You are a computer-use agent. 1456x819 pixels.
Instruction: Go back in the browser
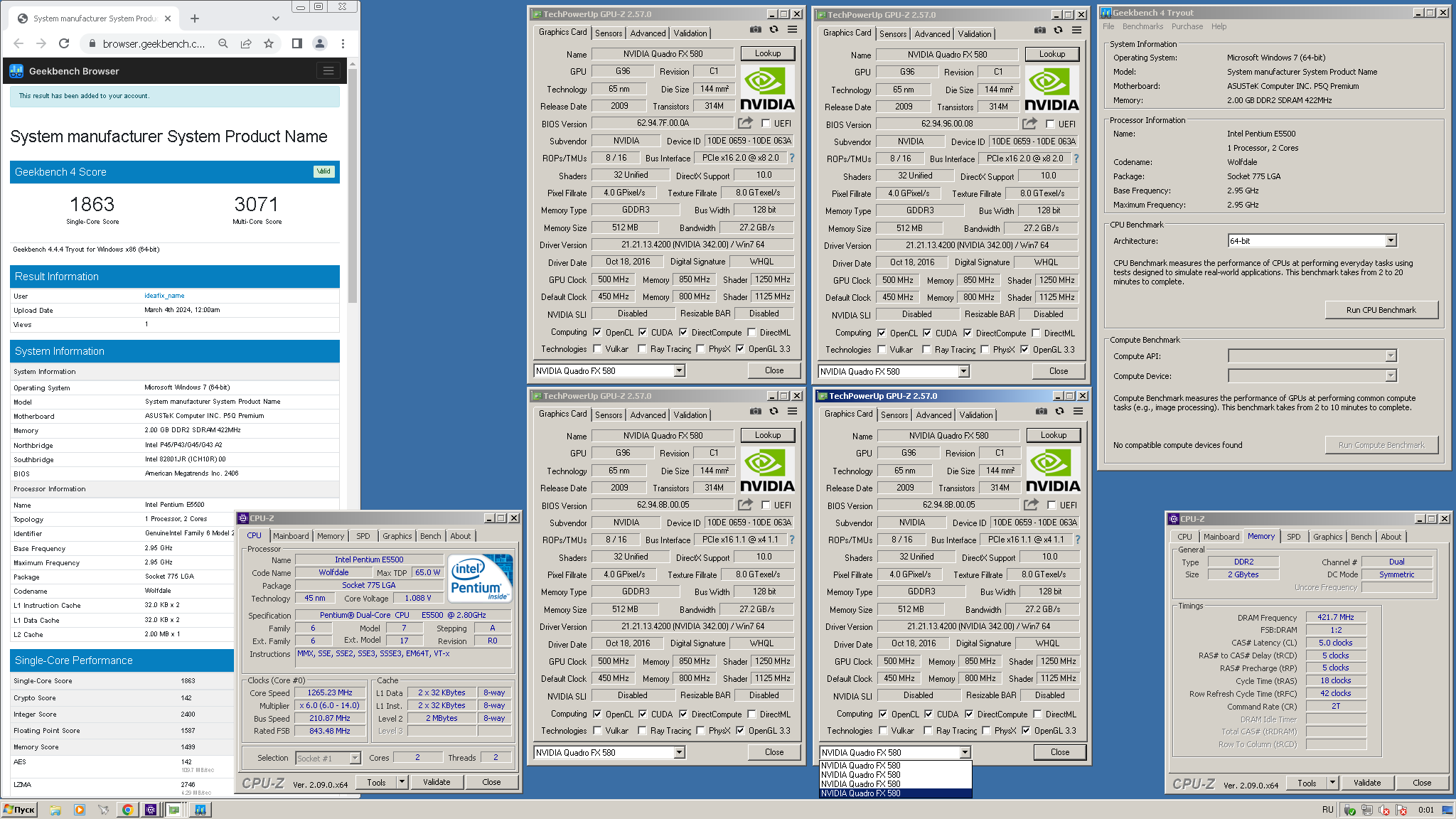click(x=18, y=43)
